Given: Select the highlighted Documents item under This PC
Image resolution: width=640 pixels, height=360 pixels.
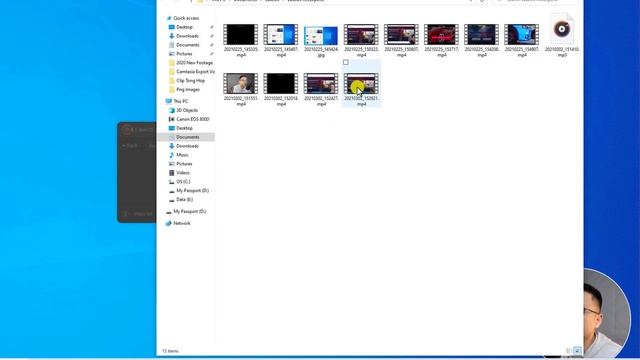Looking at the screenshot, I should [x=187, y=137].
